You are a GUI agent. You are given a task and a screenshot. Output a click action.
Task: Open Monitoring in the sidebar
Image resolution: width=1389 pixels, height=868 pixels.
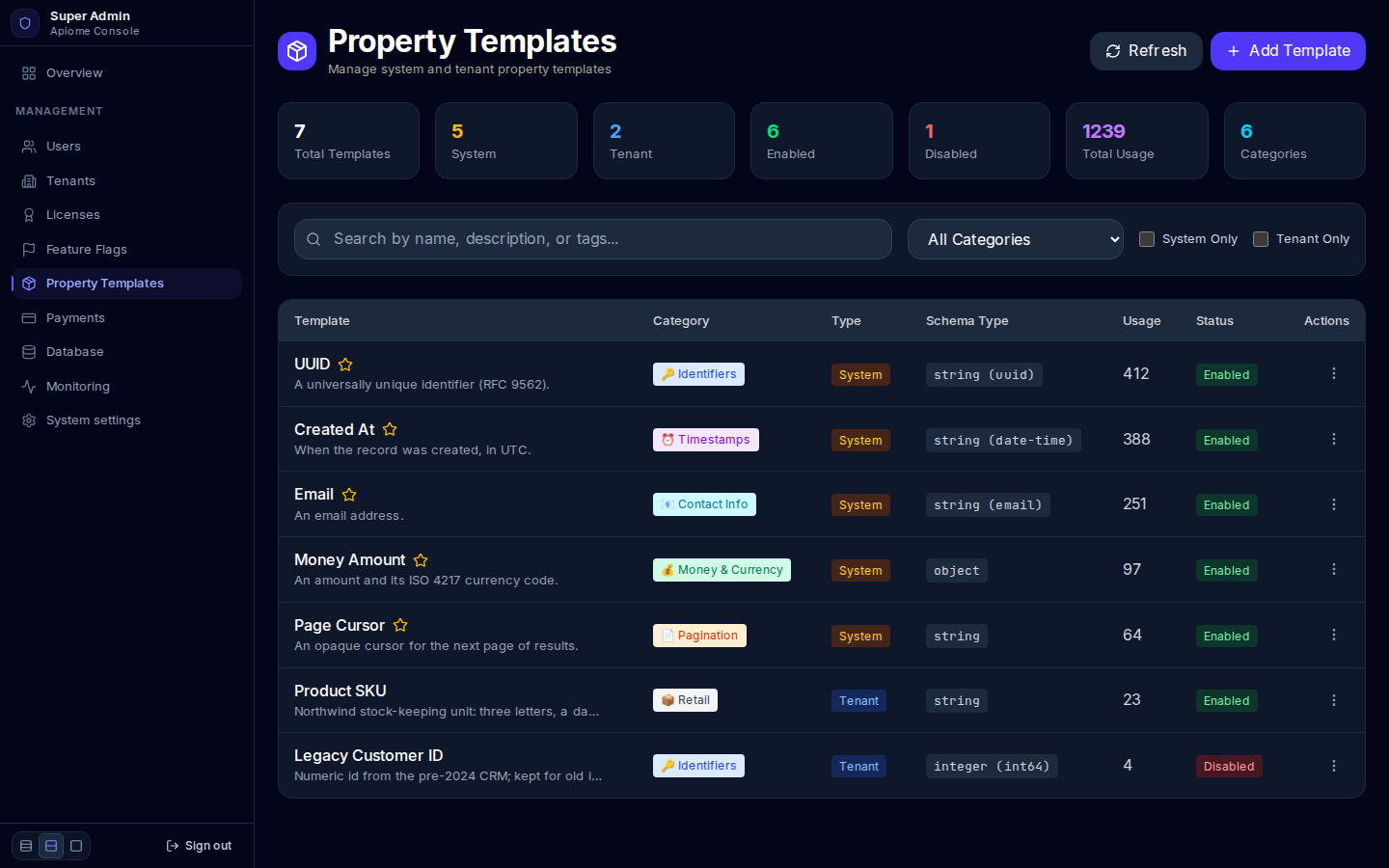126,387
